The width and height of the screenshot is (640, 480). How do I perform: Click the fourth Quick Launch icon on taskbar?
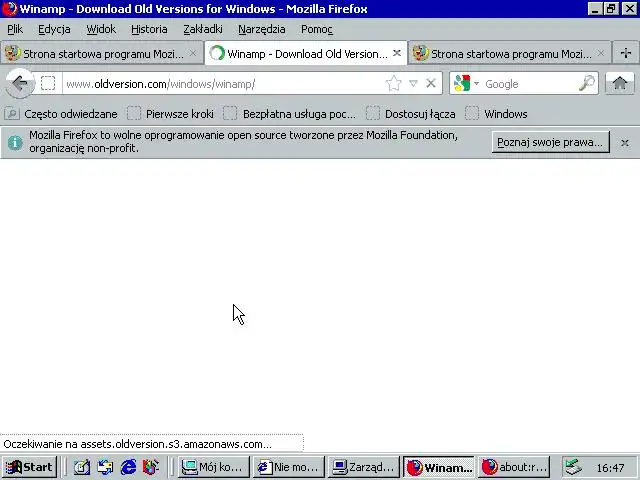[151, 467]
